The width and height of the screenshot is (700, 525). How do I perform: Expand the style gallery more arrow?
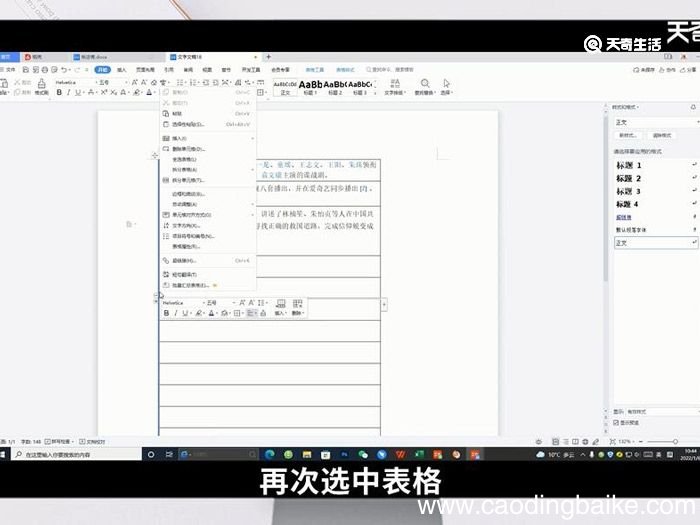(375, 92)
